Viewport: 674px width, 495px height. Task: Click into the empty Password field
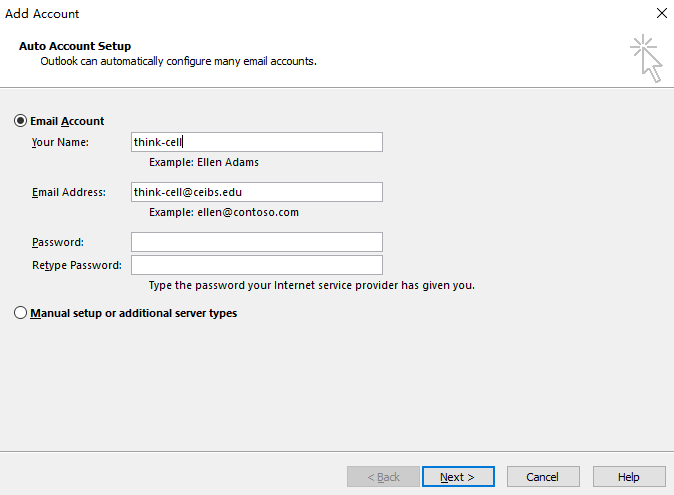(x=256, y=242)
